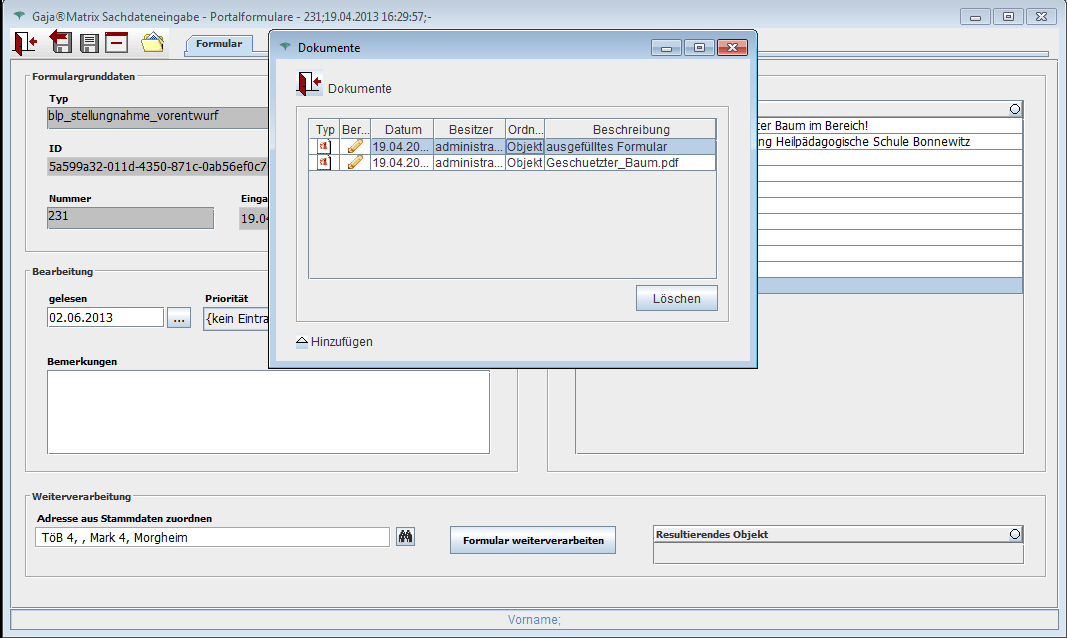Click PDF type icon of Geschuetzter_Baum.pdf row

point(324,162)
